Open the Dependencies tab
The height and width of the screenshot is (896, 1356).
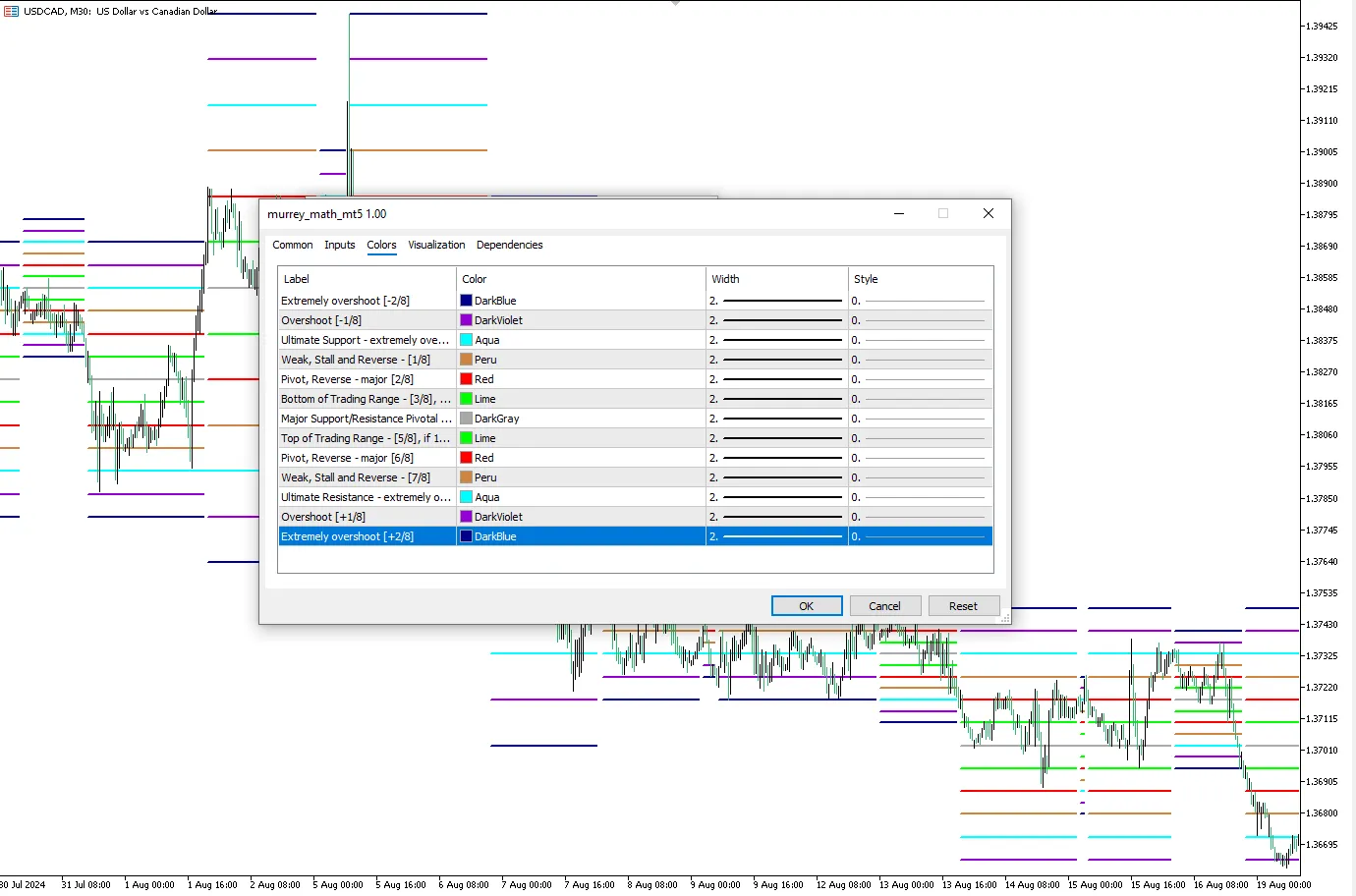[x=509, y=245]
